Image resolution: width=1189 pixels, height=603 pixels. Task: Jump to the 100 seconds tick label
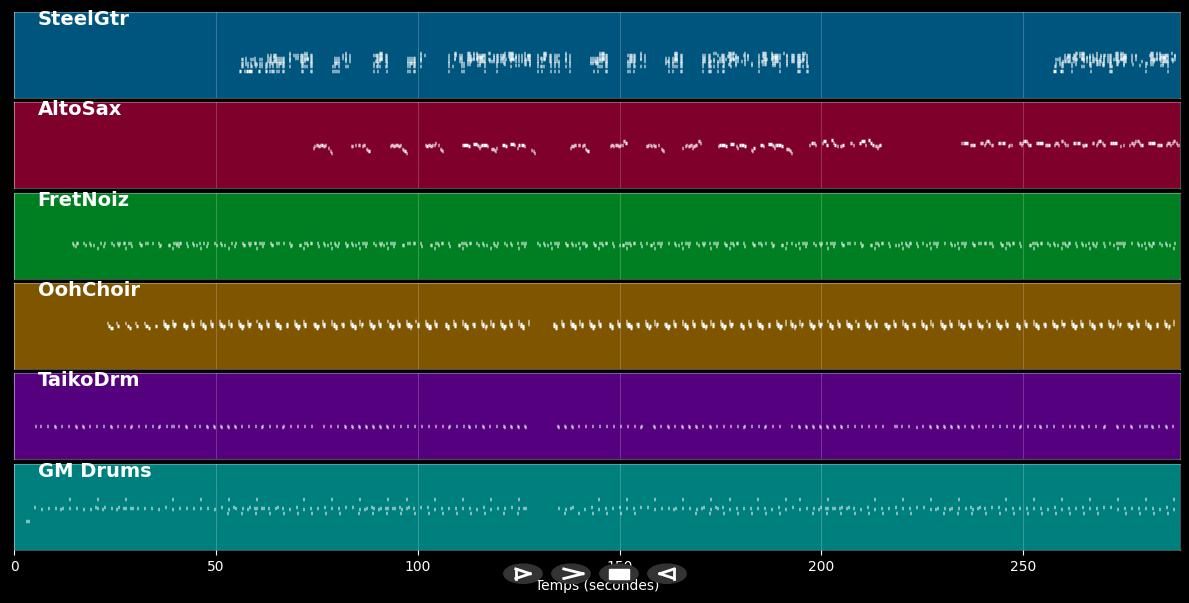point(418,567)
